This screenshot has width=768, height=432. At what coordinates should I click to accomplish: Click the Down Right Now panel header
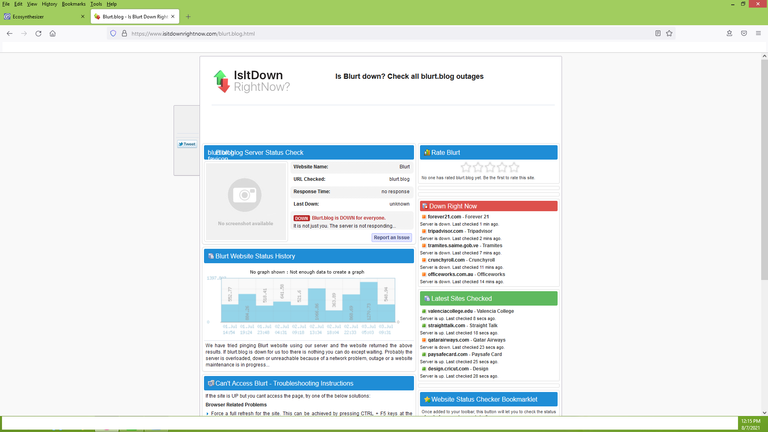point(488,206)
